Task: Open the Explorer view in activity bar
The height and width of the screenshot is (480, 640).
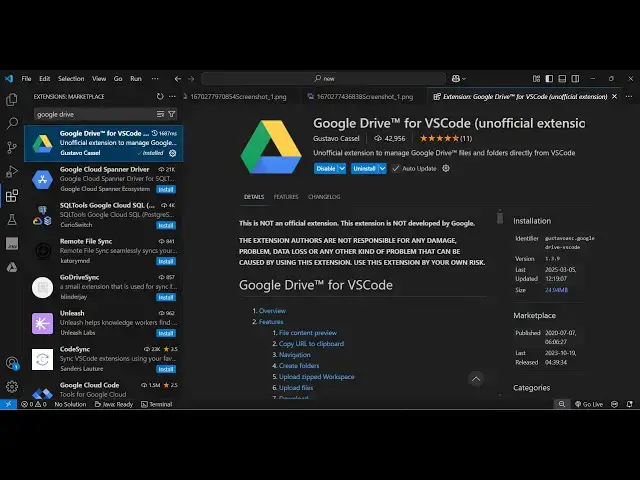Action: 12,99
